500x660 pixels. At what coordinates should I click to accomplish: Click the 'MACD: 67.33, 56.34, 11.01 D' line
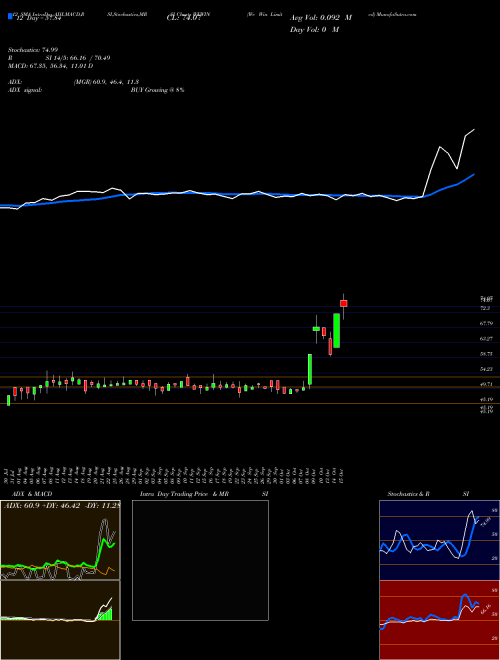click(51, 66)
